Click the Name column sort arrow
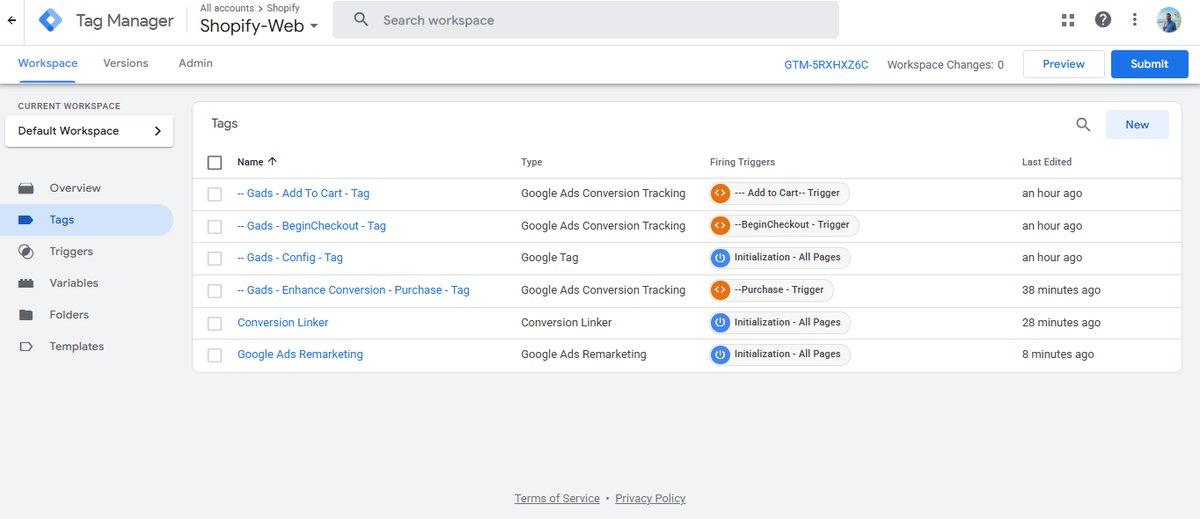Image resolution: width=1200 pixels, height=519 pixels. 273,161
